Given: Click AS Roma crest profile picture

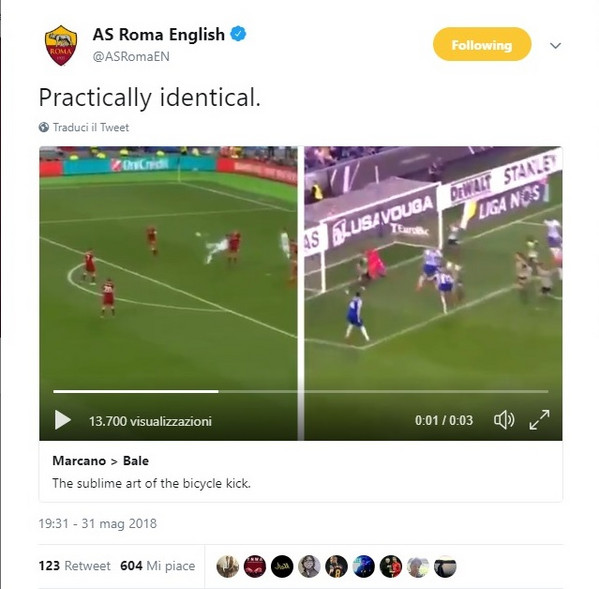Looking at the screenshot, I should pos(61,45).
